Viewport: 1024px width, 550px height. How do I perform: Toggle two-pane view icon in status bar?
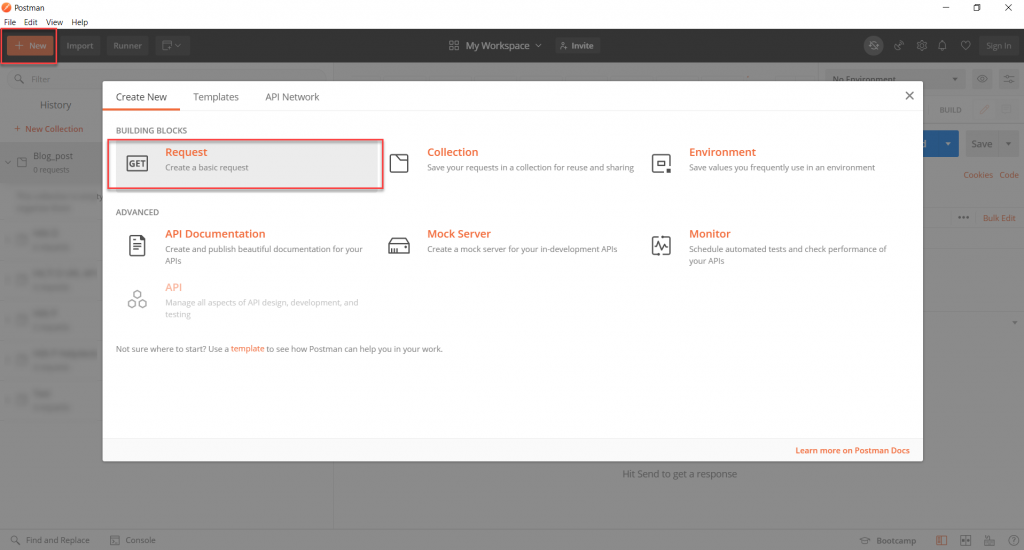point(965,541)
